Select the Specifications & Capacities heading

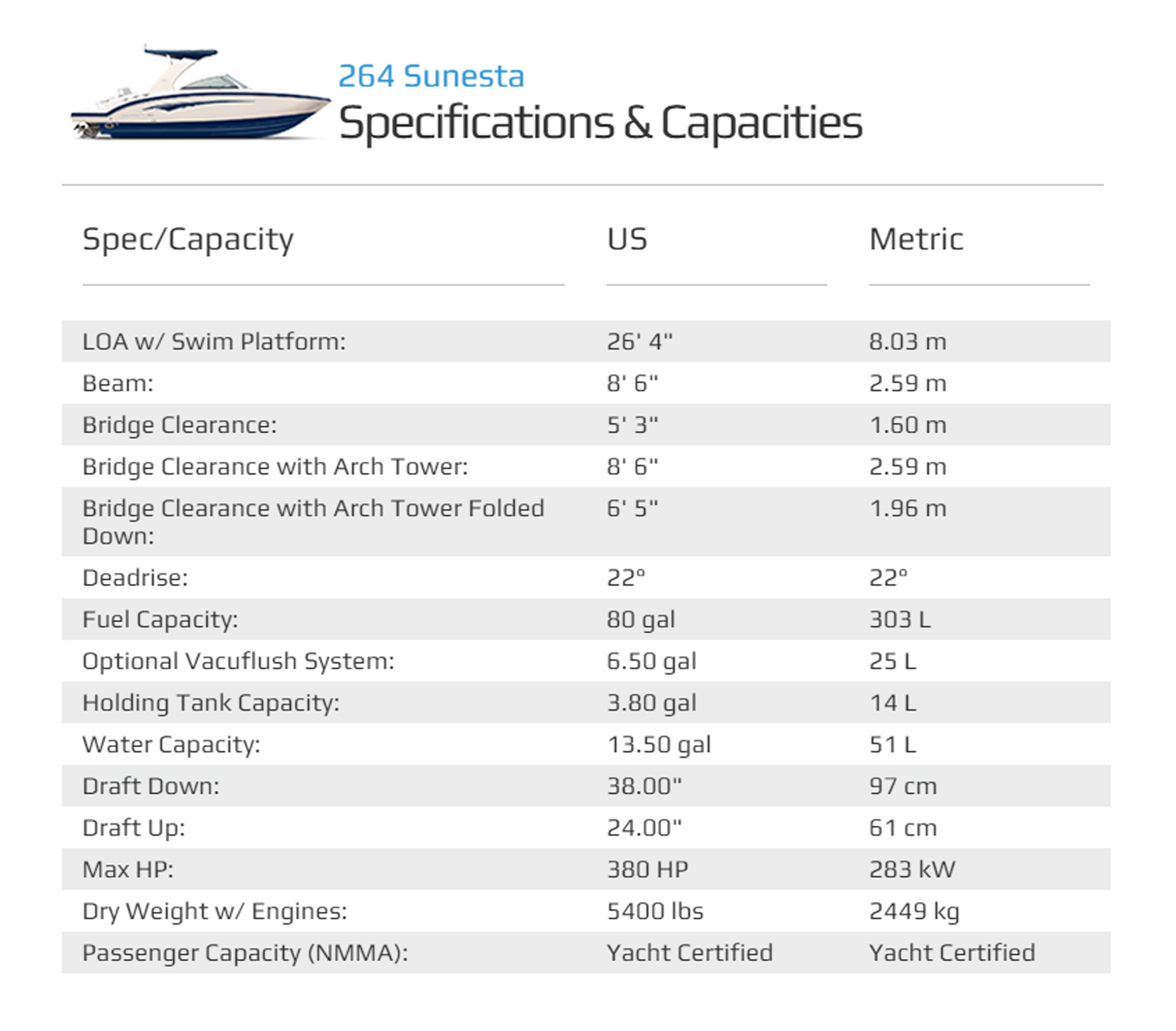coord(600,123)
